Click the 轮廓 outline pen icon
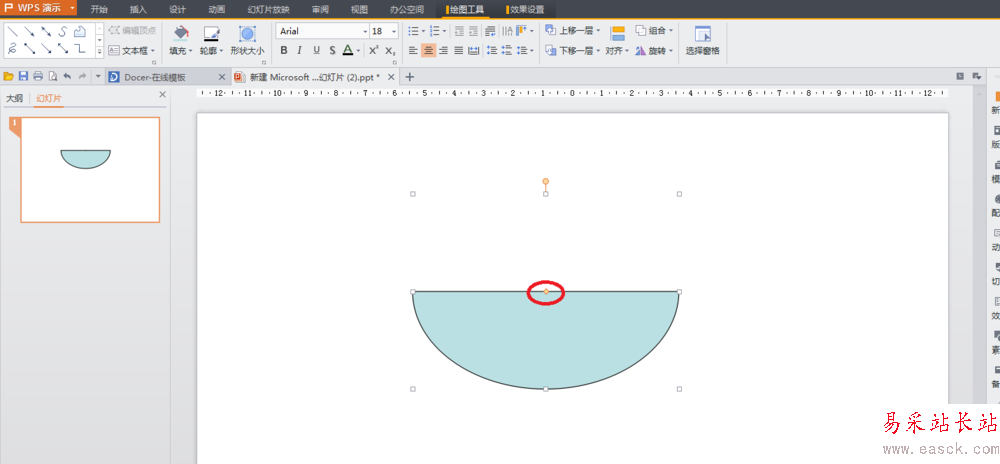Screen dimensions: 1000x464 point(211,33)
